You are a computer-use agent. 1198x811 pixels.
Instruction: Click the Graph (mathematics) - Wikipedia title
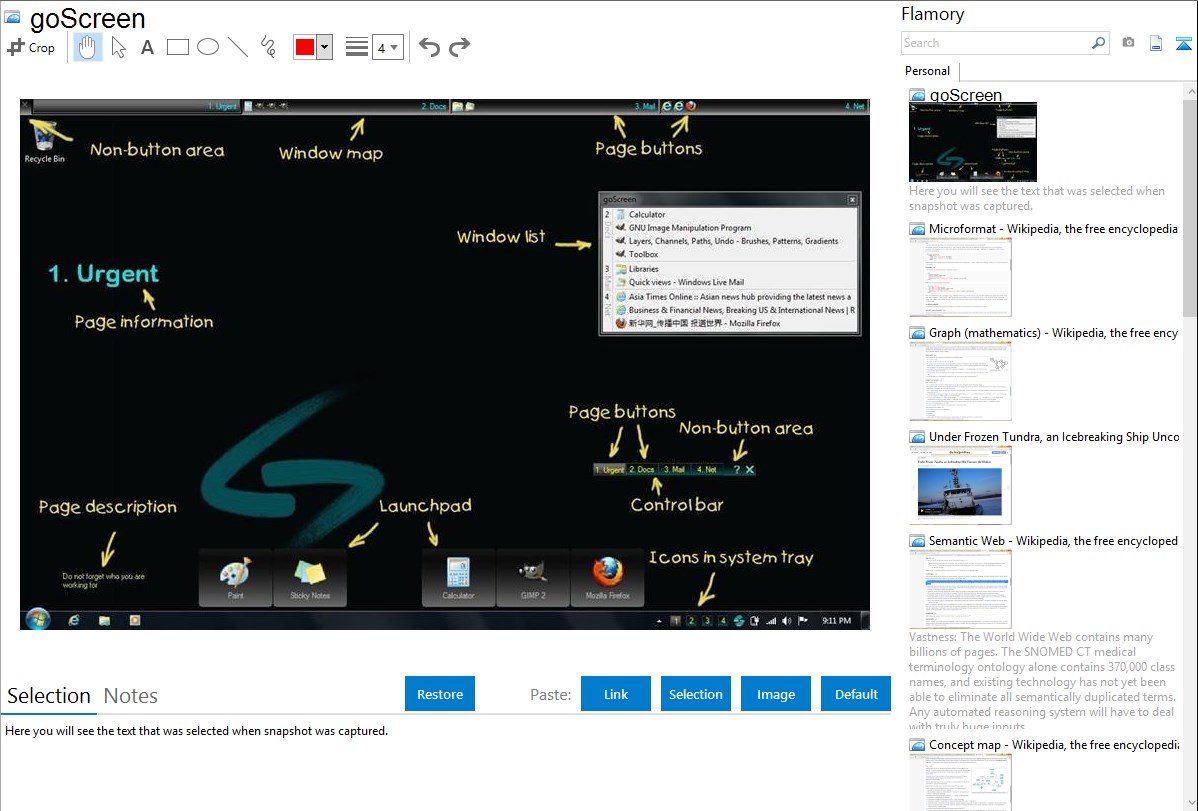(1053, 333)
